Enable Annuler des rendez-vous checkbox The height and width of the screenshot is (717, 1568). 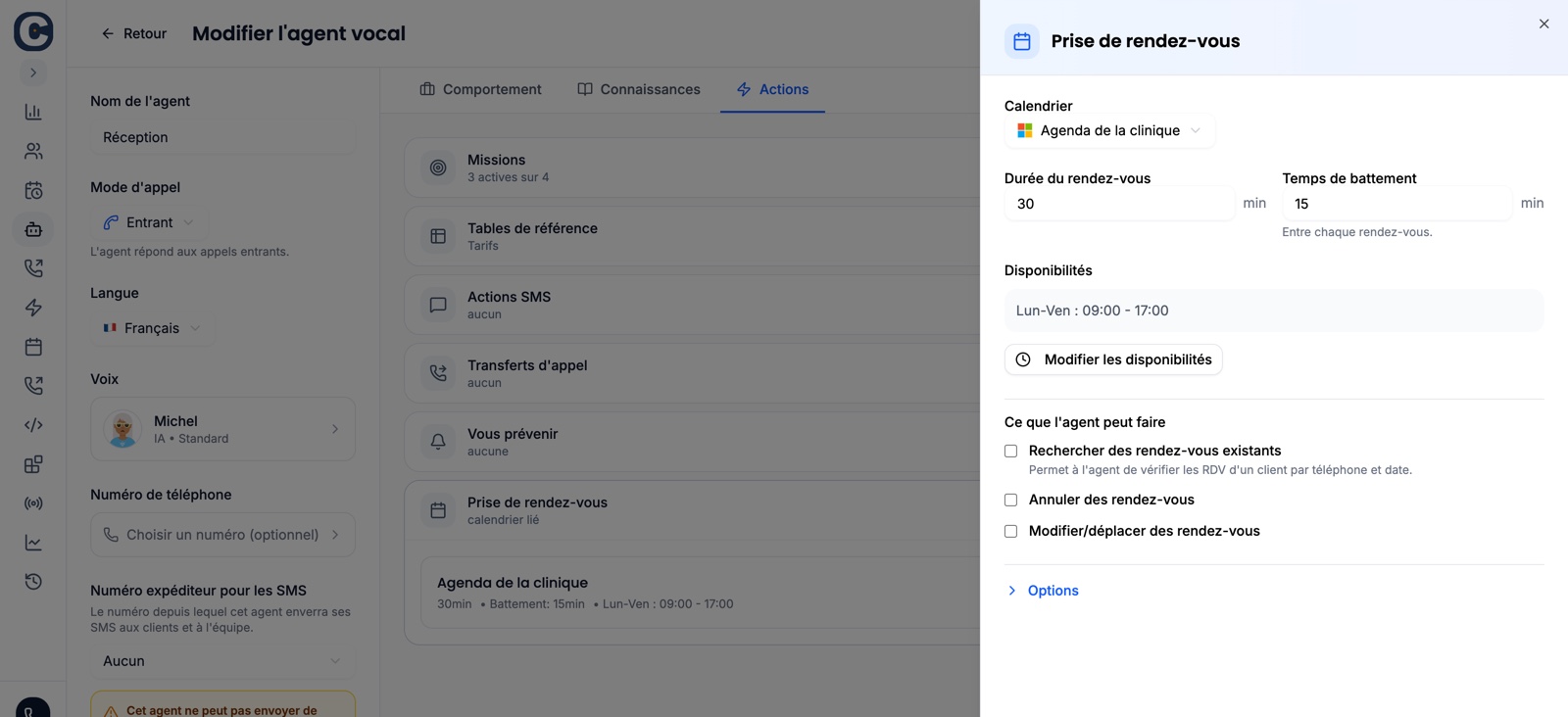[1010, 500]
